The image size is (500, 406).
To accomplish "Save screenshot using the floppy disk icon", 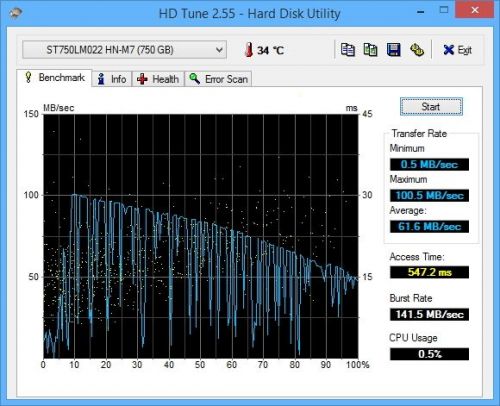I will point(394,50).
